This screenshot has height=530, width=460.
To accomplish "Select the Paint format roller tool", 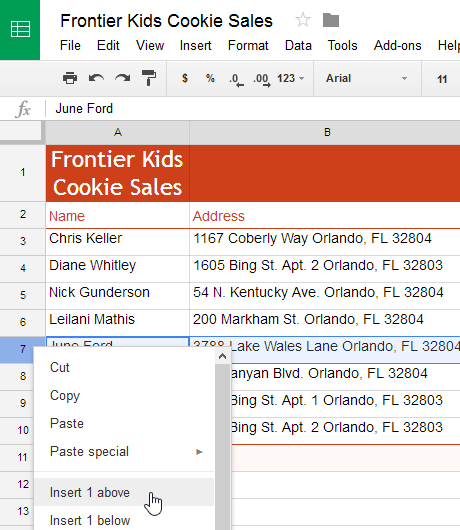I will click(x=149, y=78).
